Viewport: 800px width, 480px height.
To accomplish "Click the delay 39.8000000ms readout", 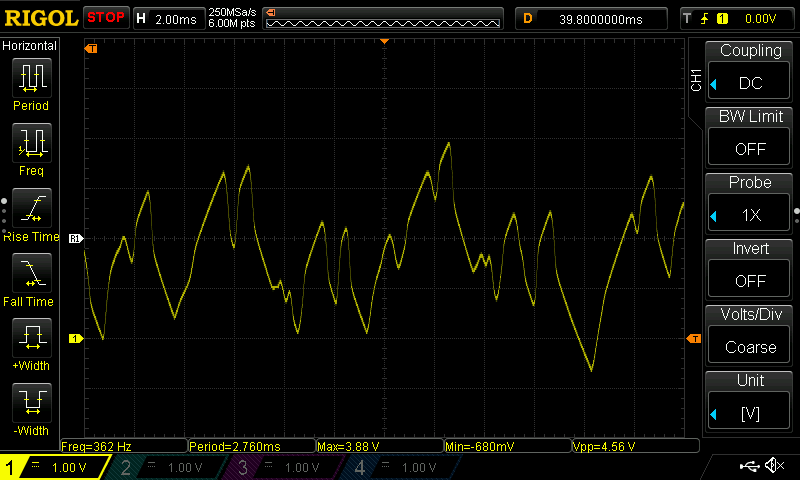I will pos(601,19).
